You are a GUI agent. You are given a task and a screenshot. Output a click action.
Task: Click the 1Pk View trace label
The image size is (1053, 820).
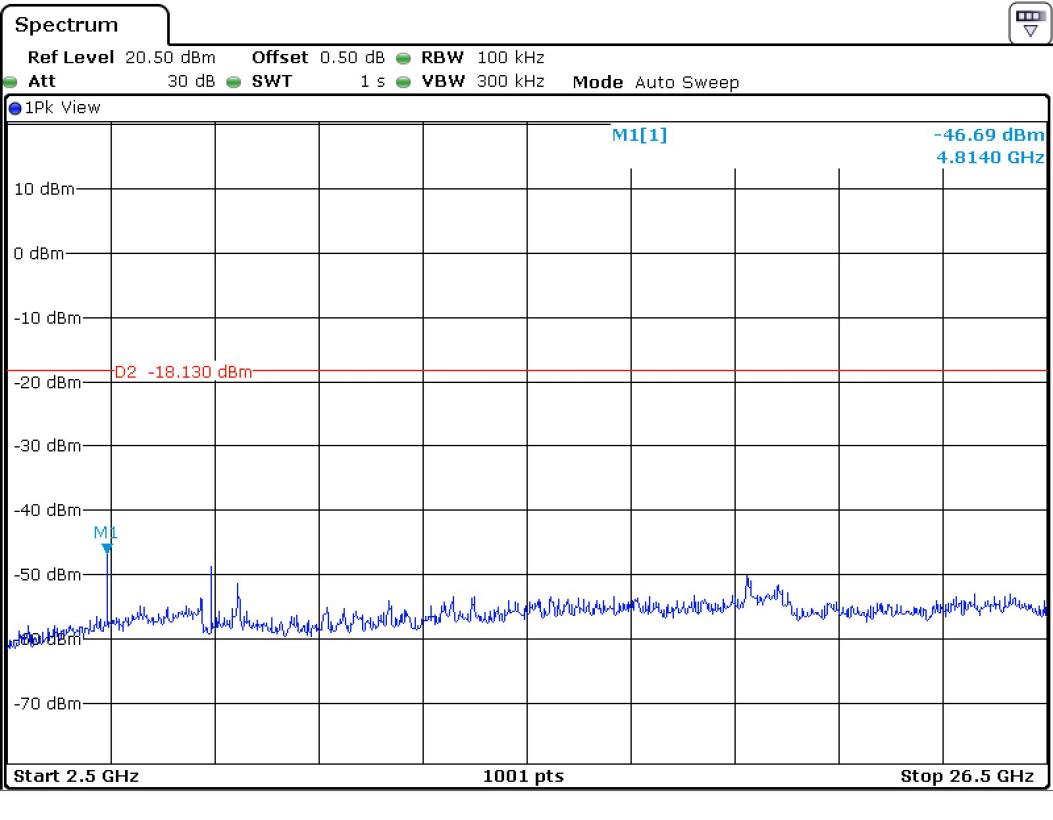click(62, 108)
